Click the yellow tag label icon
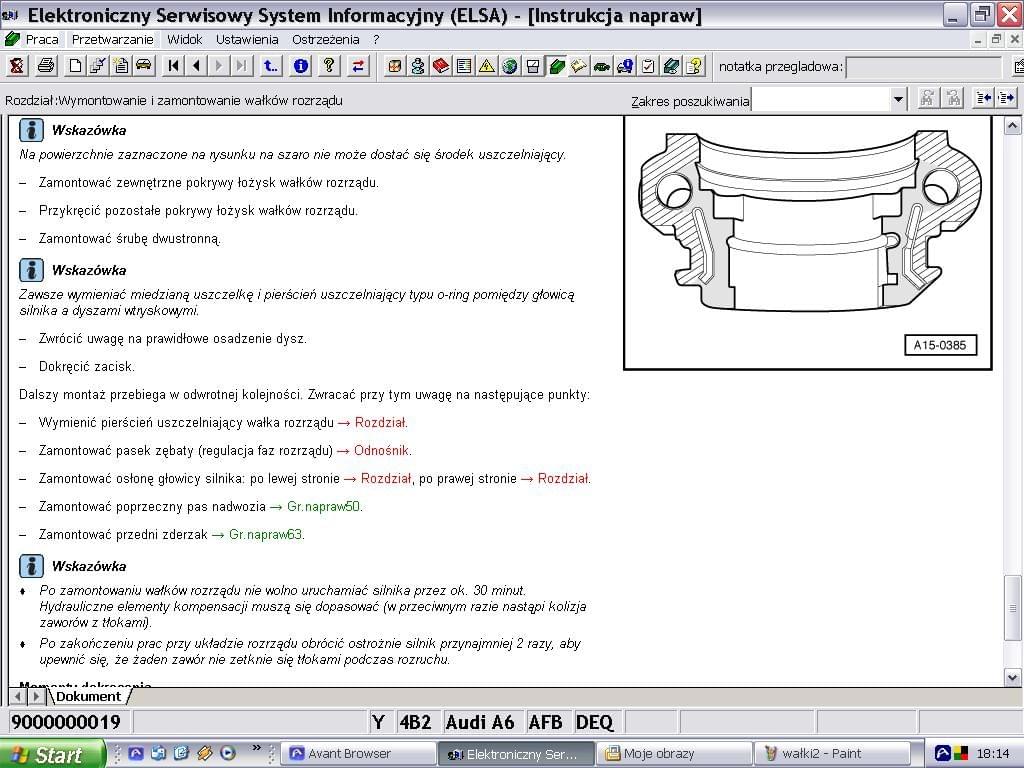The height and width of the screenshot is (768, 1024). (x=579, y=65)
